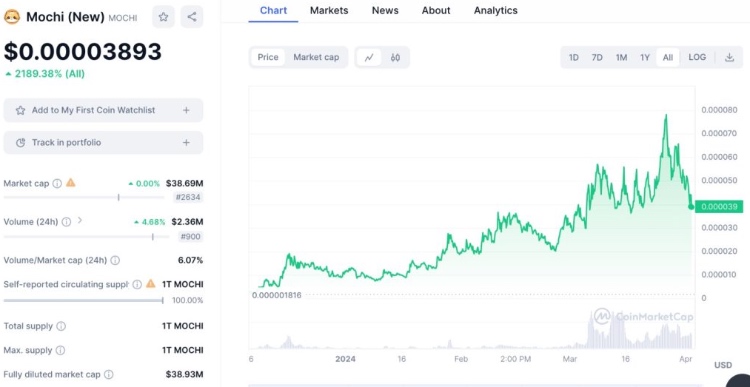Image resolution: width=750 pixels, height=387 pixels.
Task: Click the download chart icon
Action: 729,57
